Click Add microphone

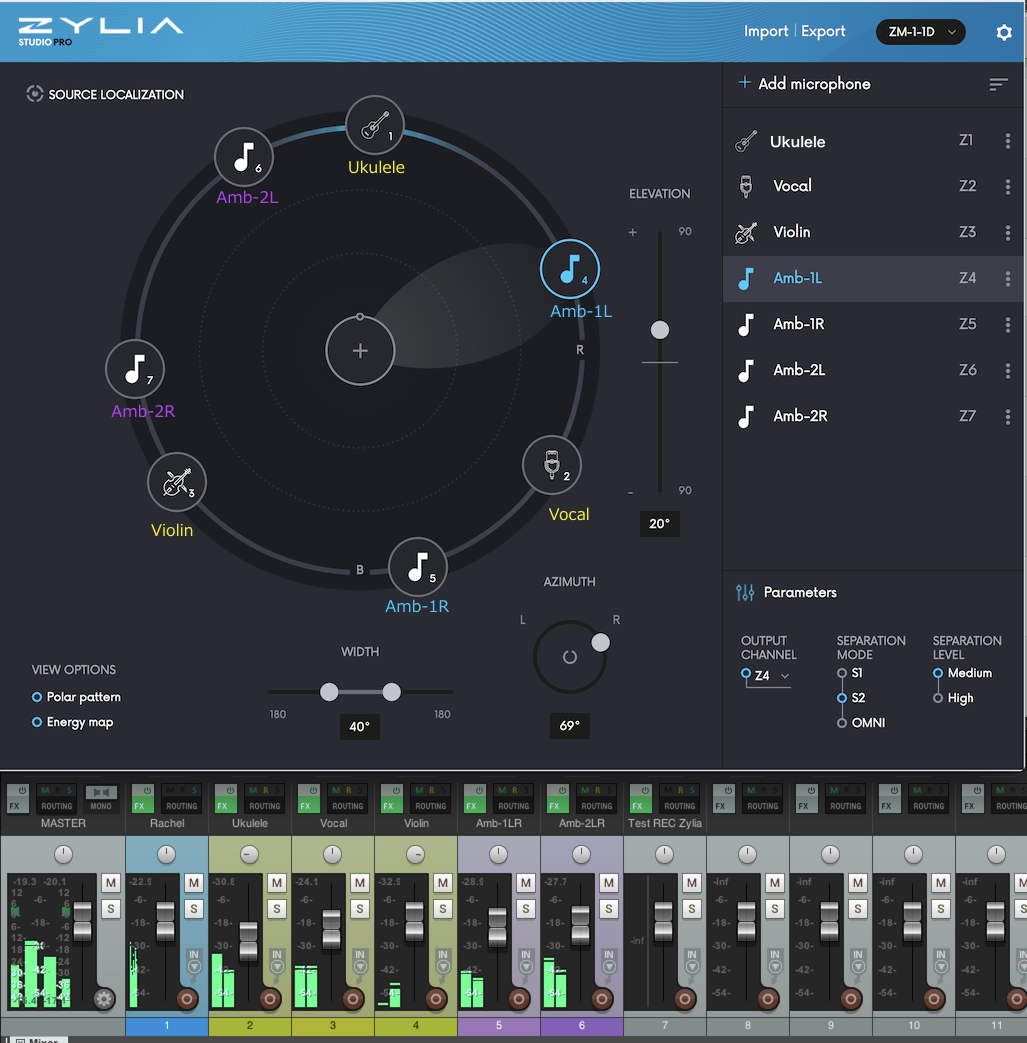pos(804,84)
